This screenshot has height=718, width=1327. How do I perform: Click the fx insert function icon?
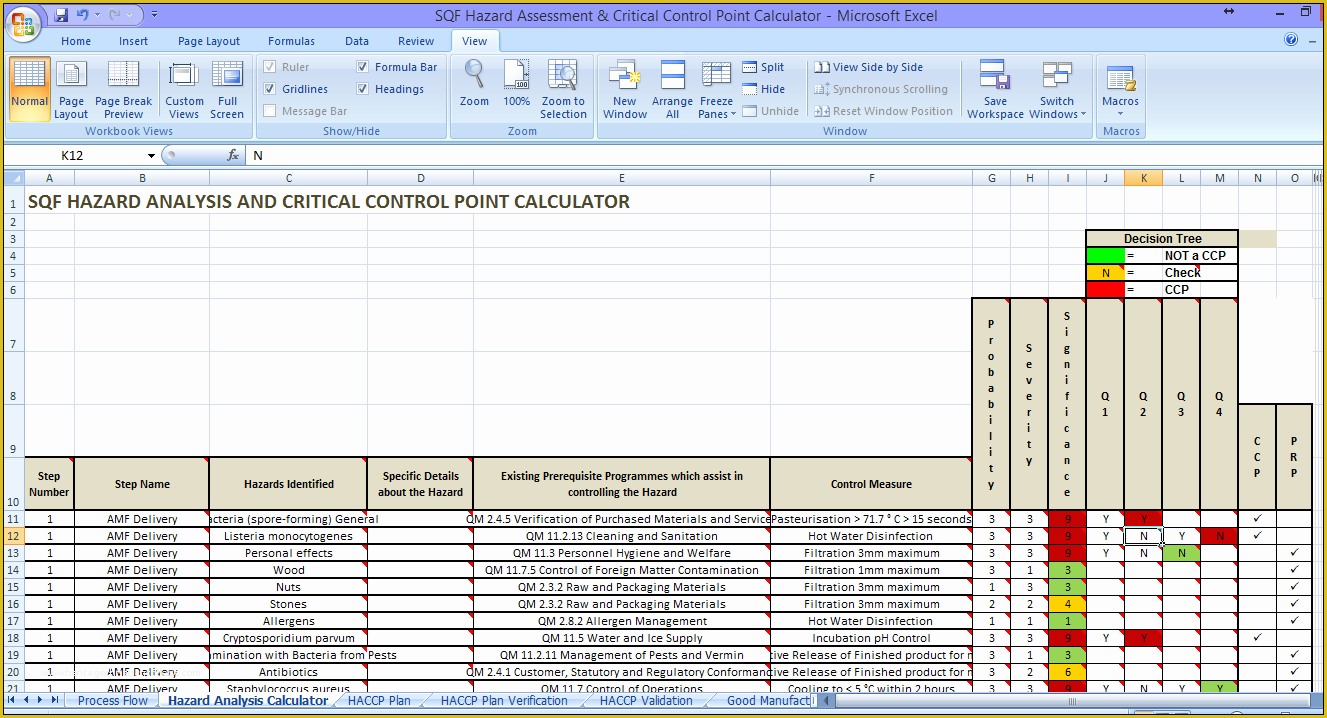click(x=233, y=155)
